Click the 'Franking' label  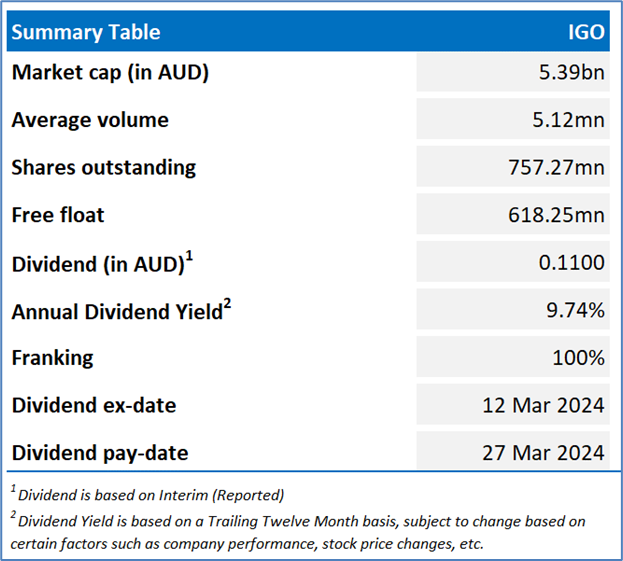pos(52,358)
